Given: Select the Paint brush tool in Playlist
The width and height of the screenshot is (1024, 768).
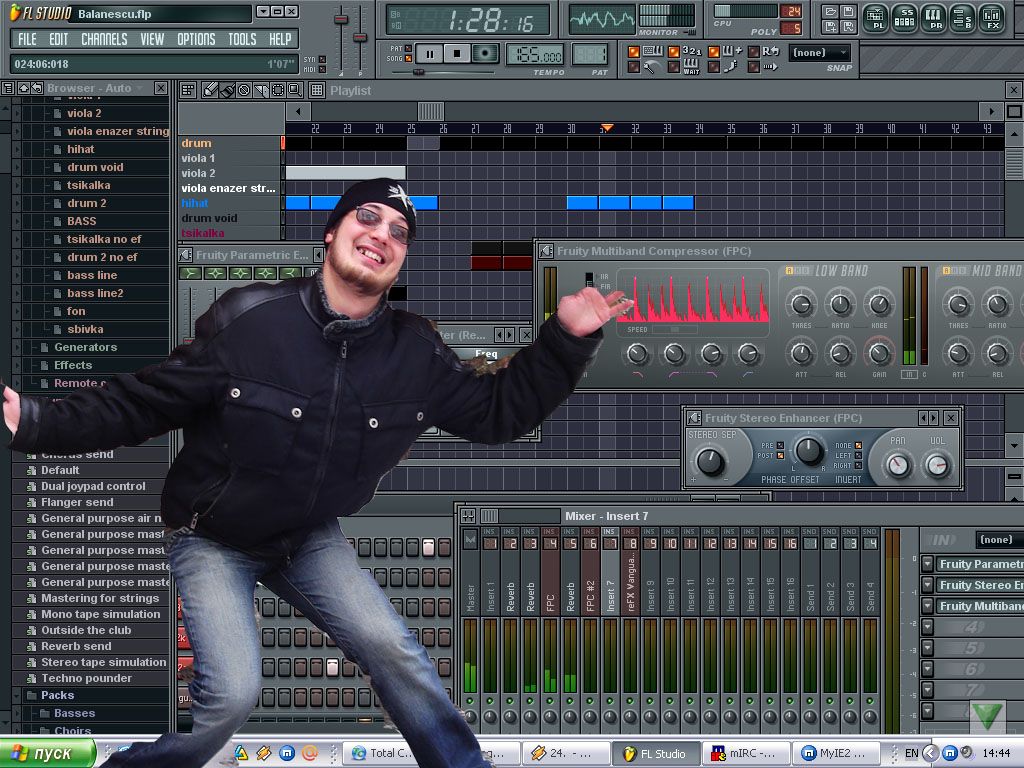Looking at the screenshot, I should (227, 90).
